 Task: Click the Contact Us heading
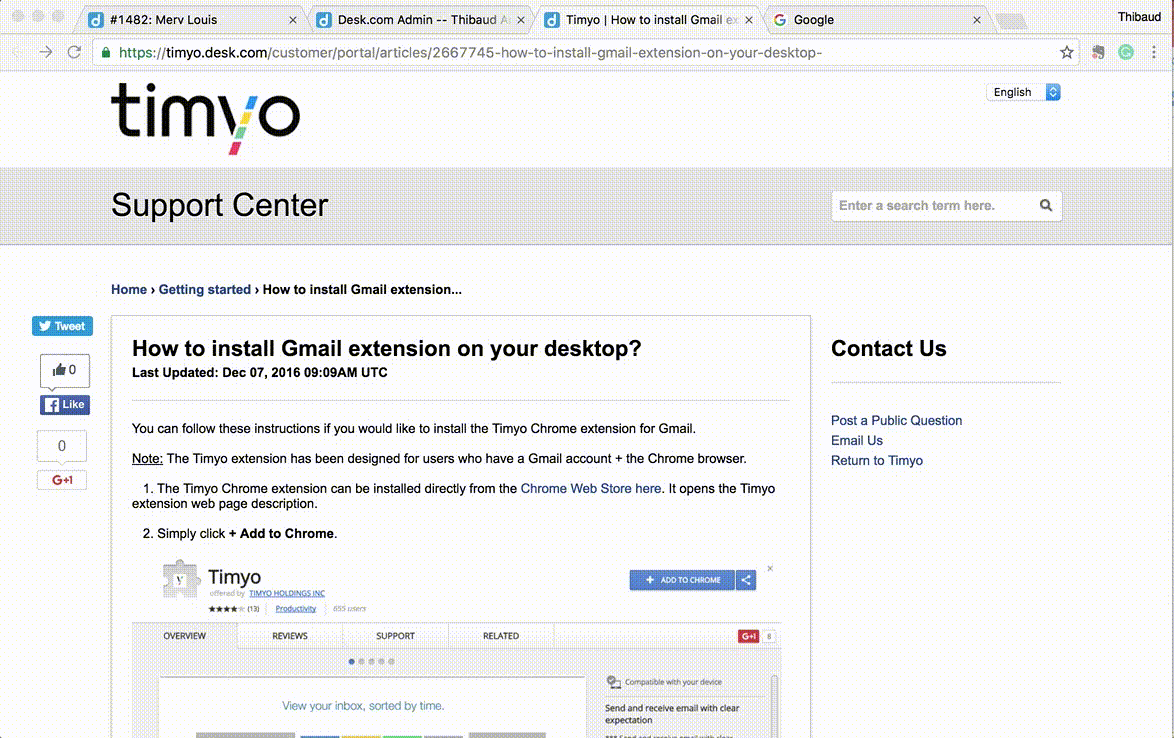coord(889,349)
